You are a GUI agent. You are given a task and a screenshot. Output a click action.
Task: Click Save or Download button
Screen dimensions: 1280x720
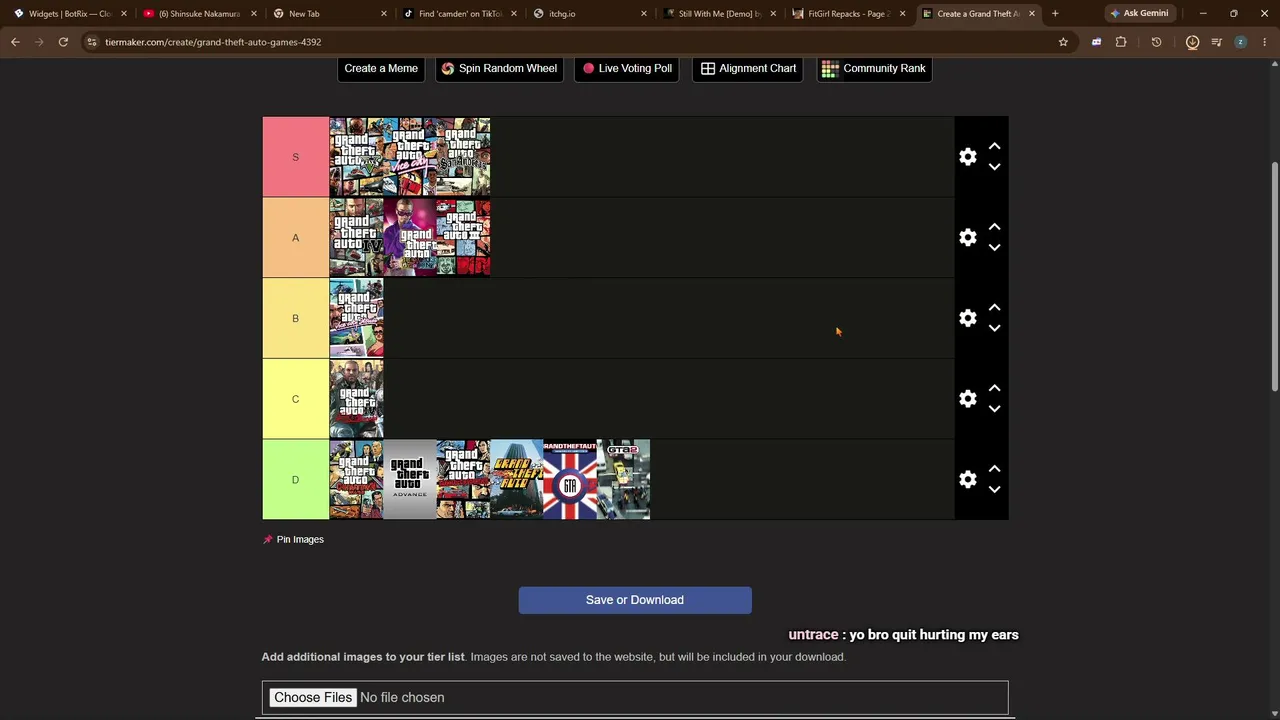635,600
